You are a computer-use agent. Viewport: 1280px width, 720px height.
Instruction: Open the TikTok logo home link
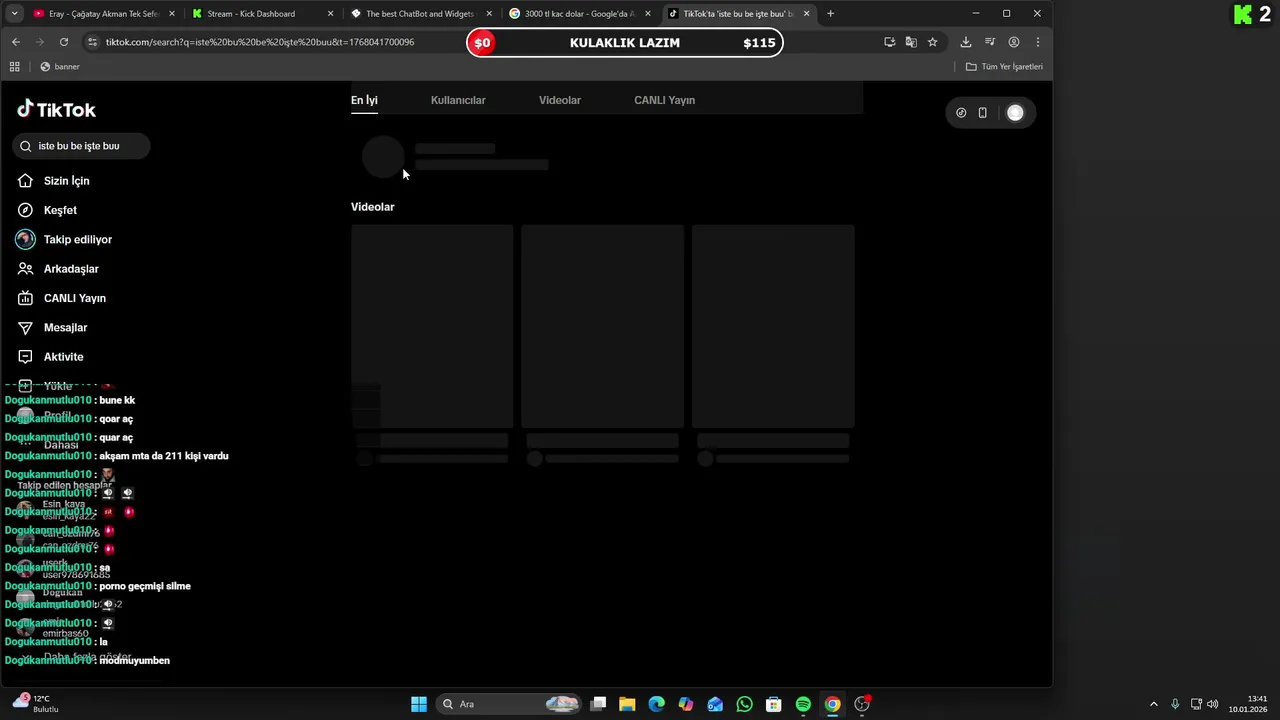coord(57,109)
